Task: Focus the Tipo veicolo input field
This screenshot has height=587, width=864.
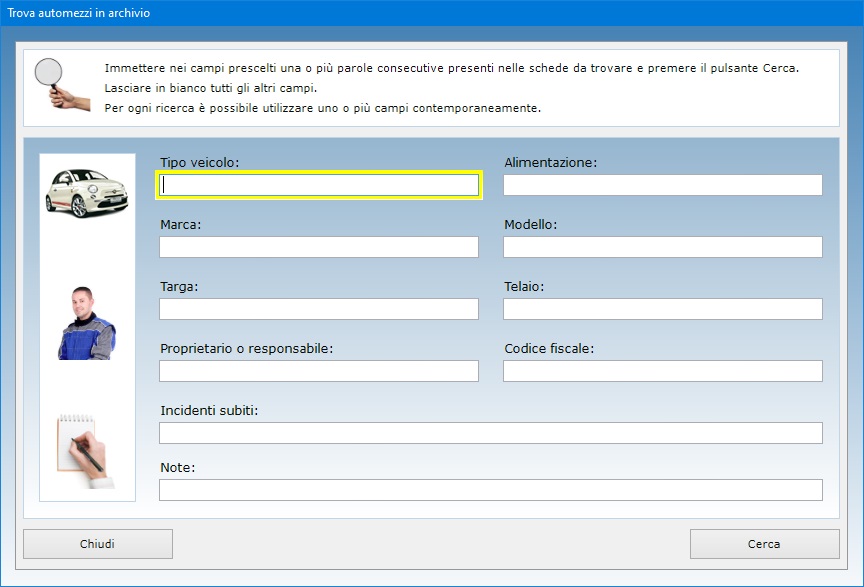Action: coord(319,185)
